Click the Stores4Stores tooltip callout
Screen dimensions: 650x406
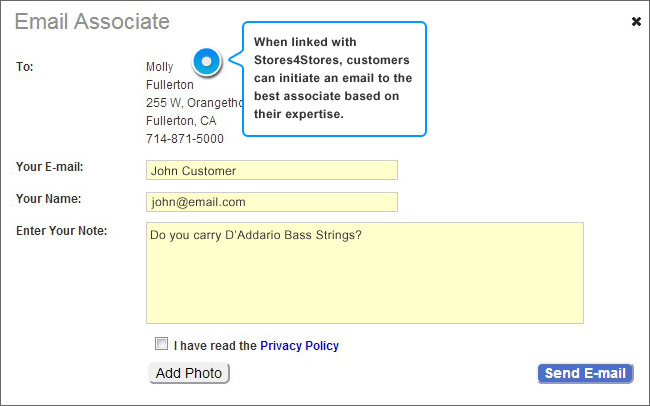pos(334,79)
